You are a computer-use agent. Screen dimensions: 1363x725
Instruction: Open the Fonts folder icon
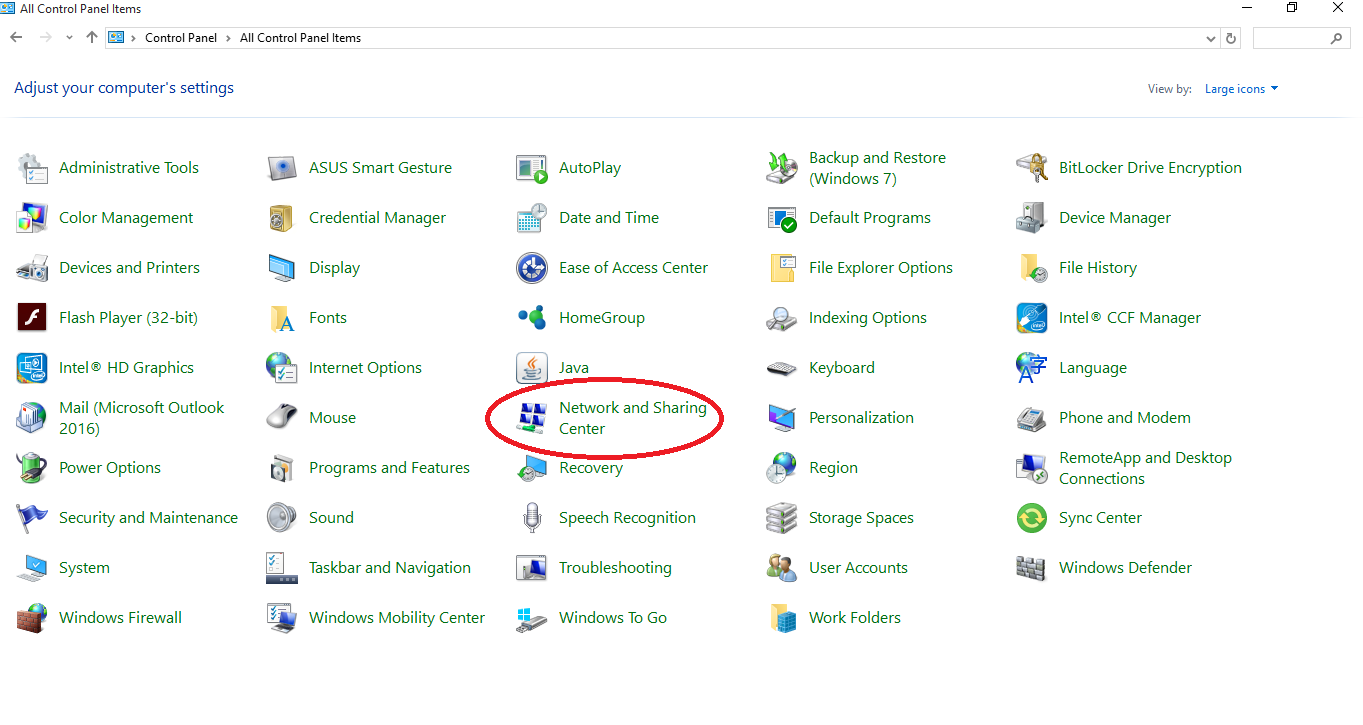click(x=282, y=318)
